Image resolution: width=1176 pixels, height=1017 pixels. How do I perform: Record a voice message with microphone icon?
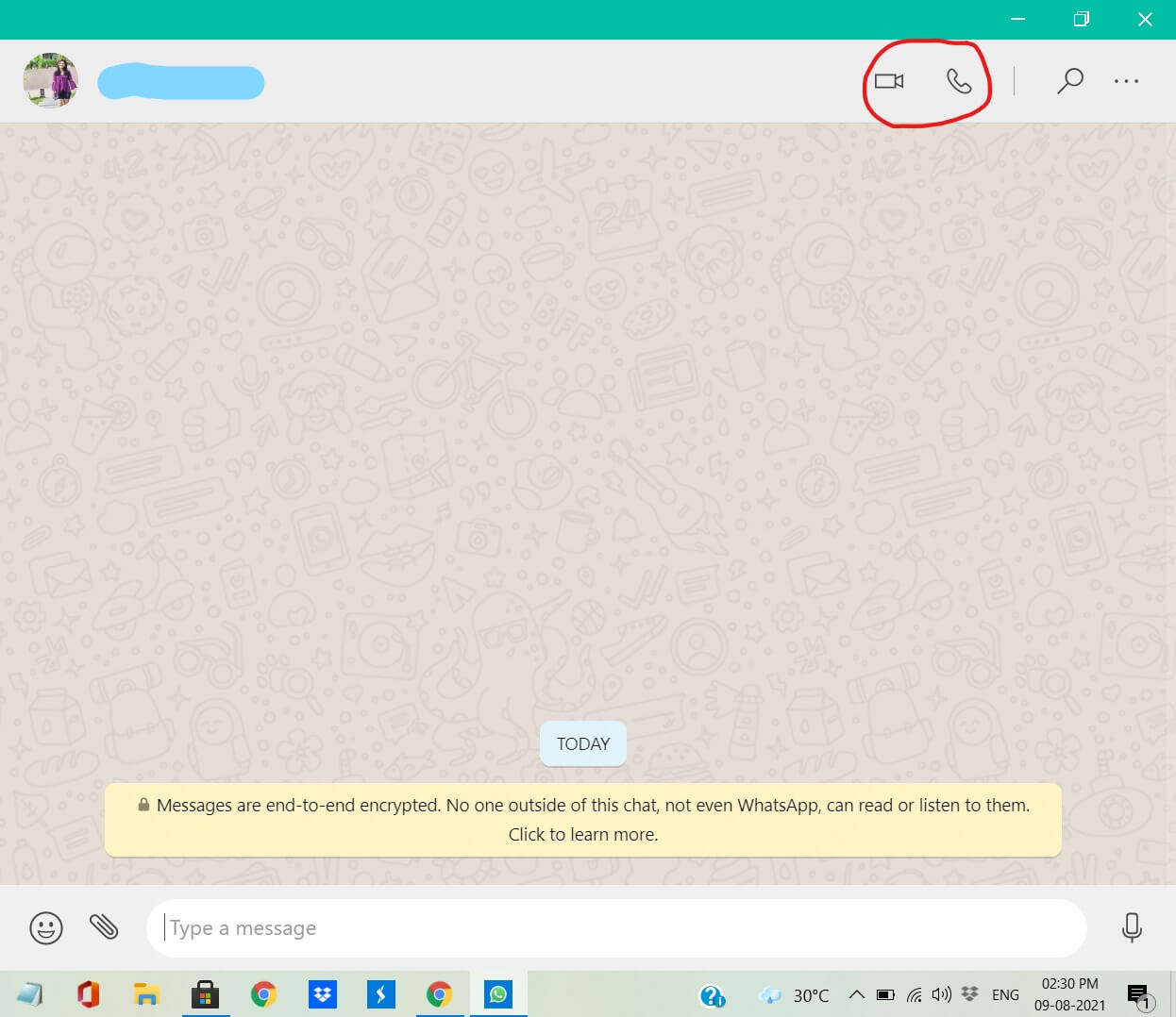click(1132, 927)
